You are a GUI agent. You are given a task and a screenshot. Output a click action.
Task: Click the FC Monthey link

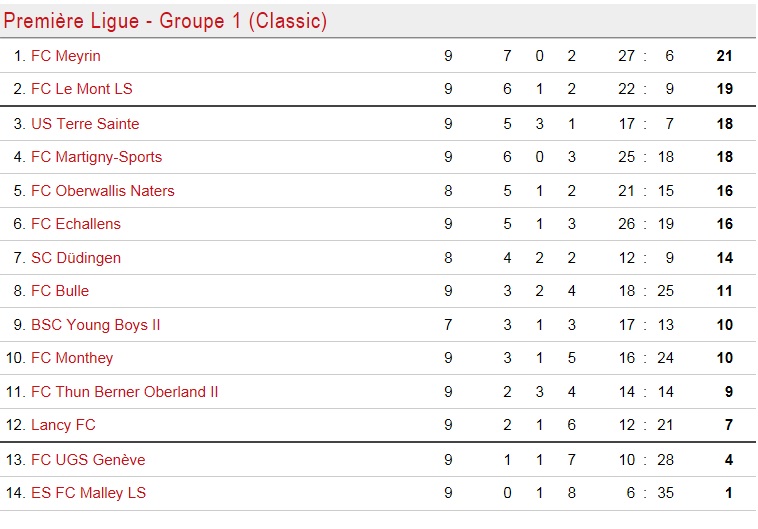(72, 358)
